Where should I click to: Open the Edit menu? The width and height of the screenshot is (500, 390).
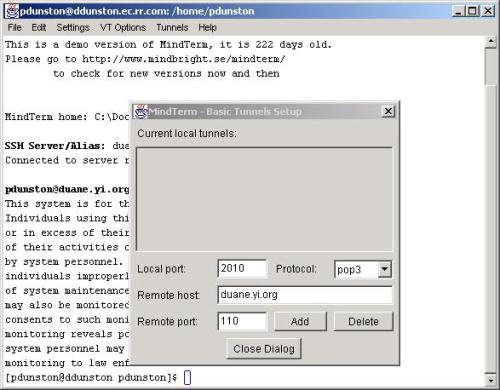coord(39,27)
